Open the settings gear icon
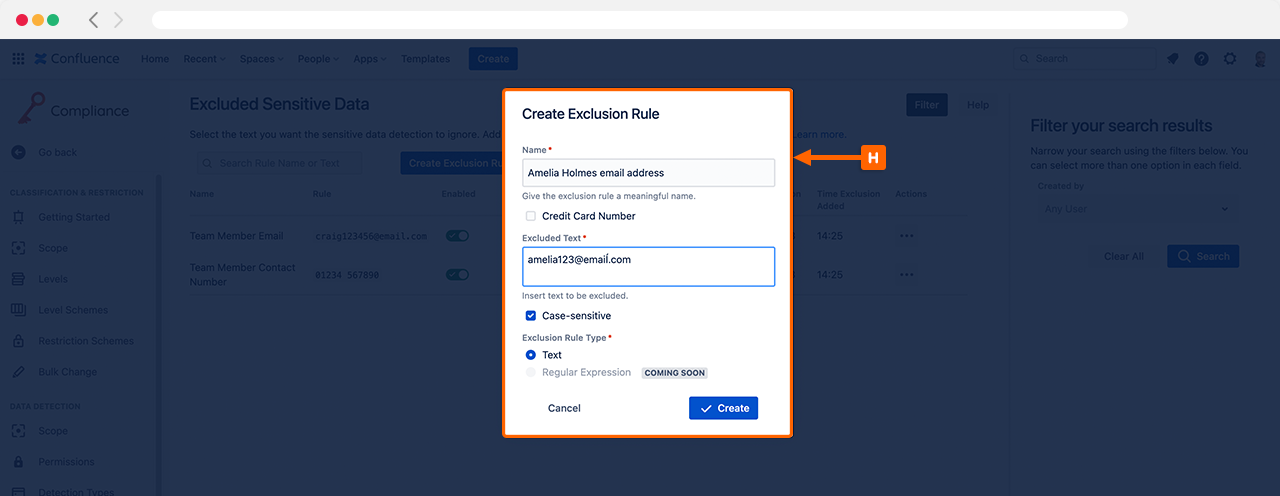This screenshot has height=496, width=1280. (x=1230, y=59)
